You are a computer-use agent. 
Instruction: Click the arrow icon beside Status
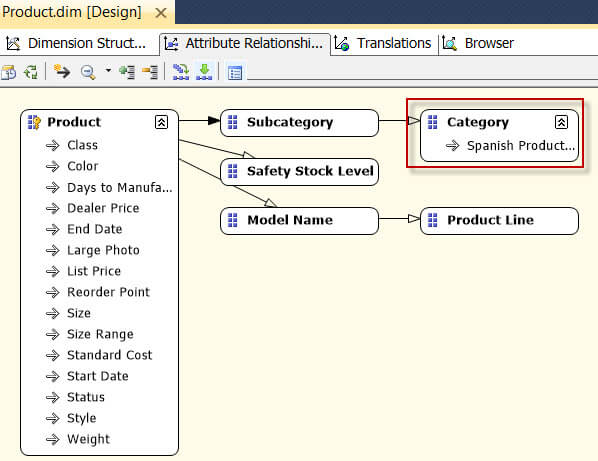pyautogui.click(x=53, y=397)
